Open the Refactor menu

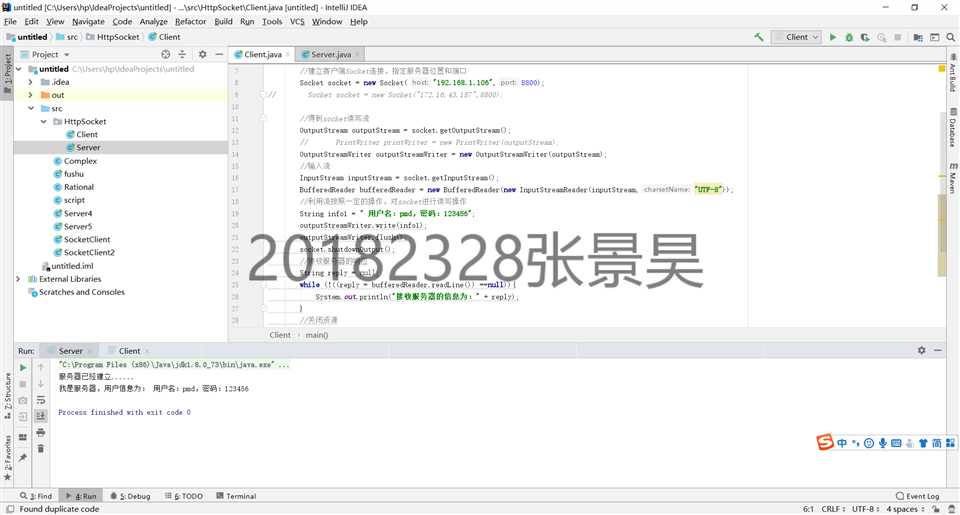[190, 21]
